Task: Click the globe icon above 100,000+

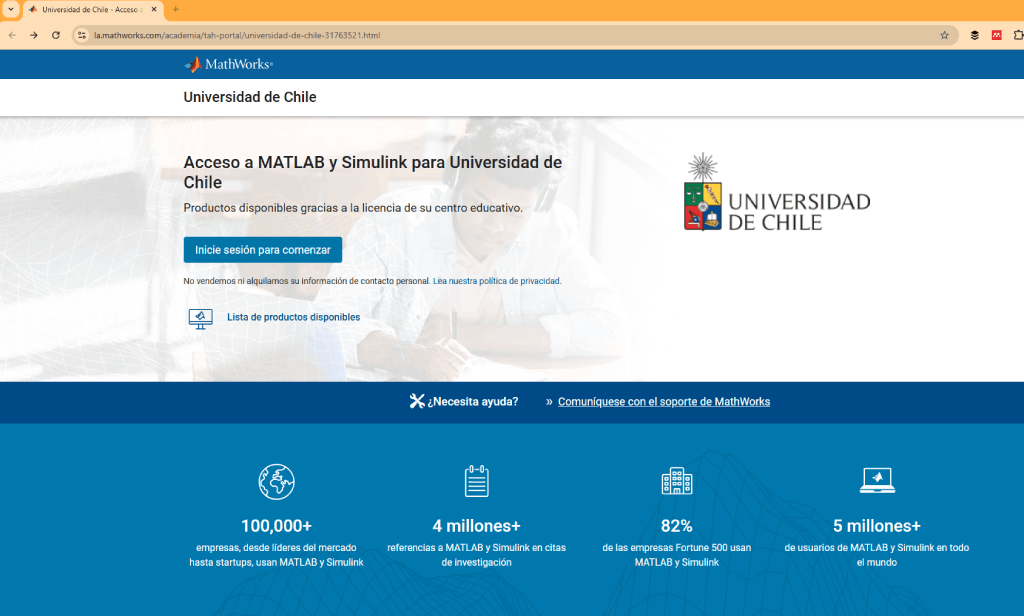Action: point(276,481)
